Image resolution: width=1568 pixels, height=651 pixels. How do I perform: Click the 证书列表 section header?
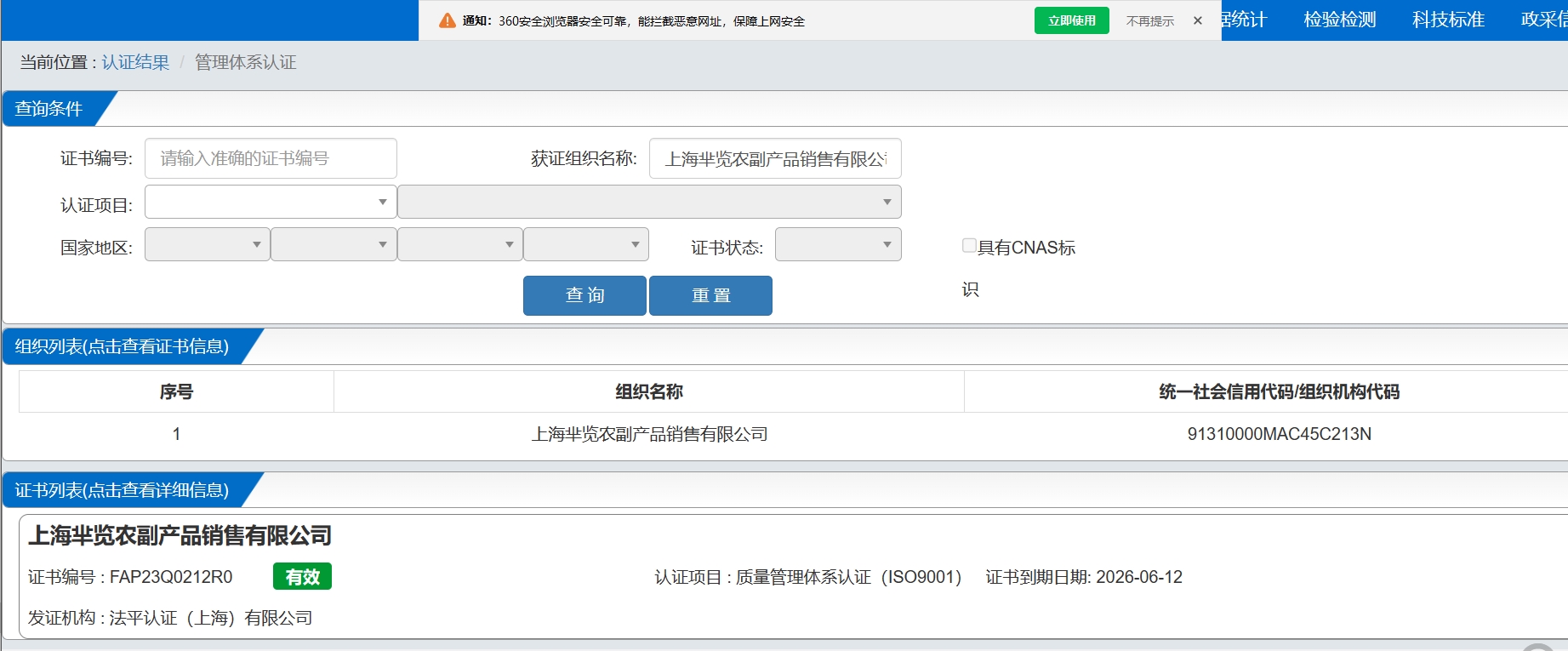tap(122, 490)
